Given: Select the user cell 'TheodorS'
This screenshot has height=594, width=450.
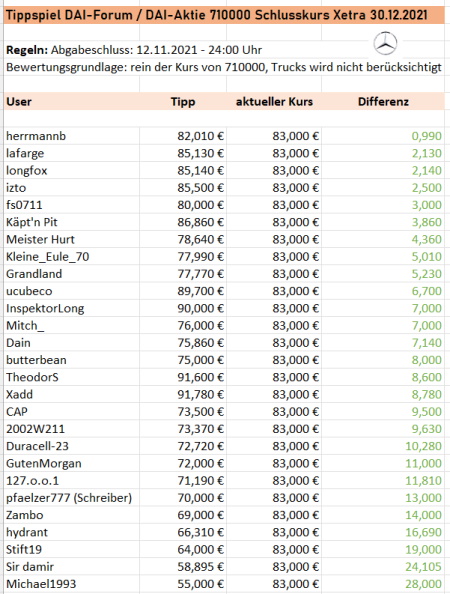Looking at the screenshot, I should point(32,377).
